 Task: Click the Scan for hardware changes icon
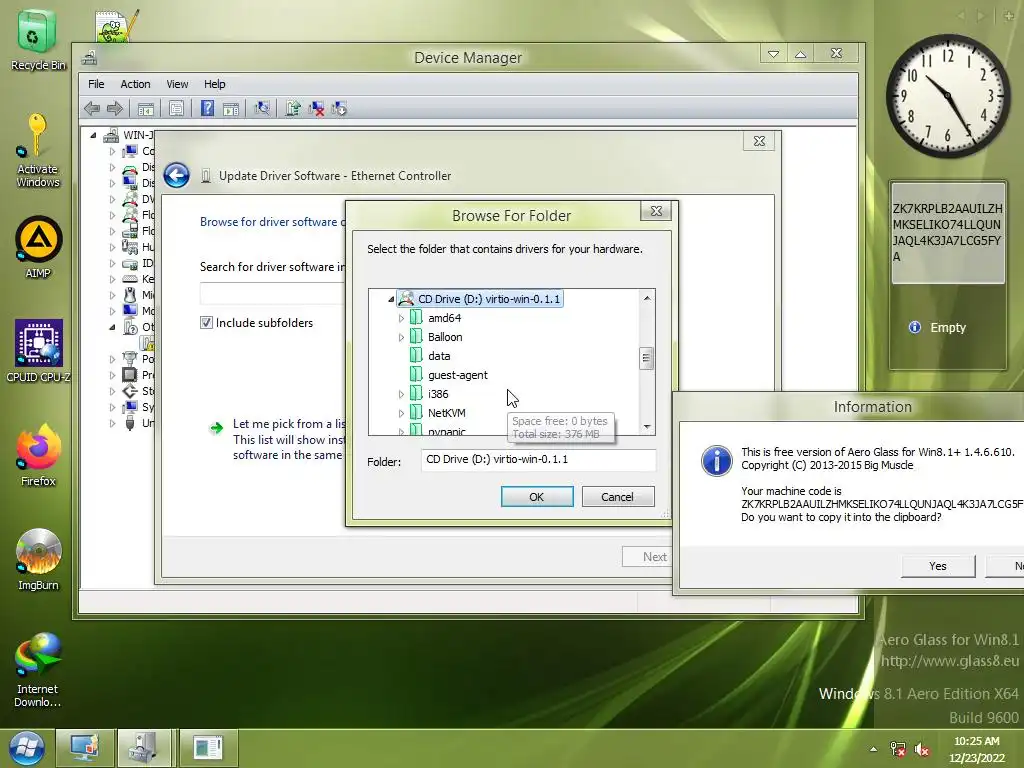262,108
